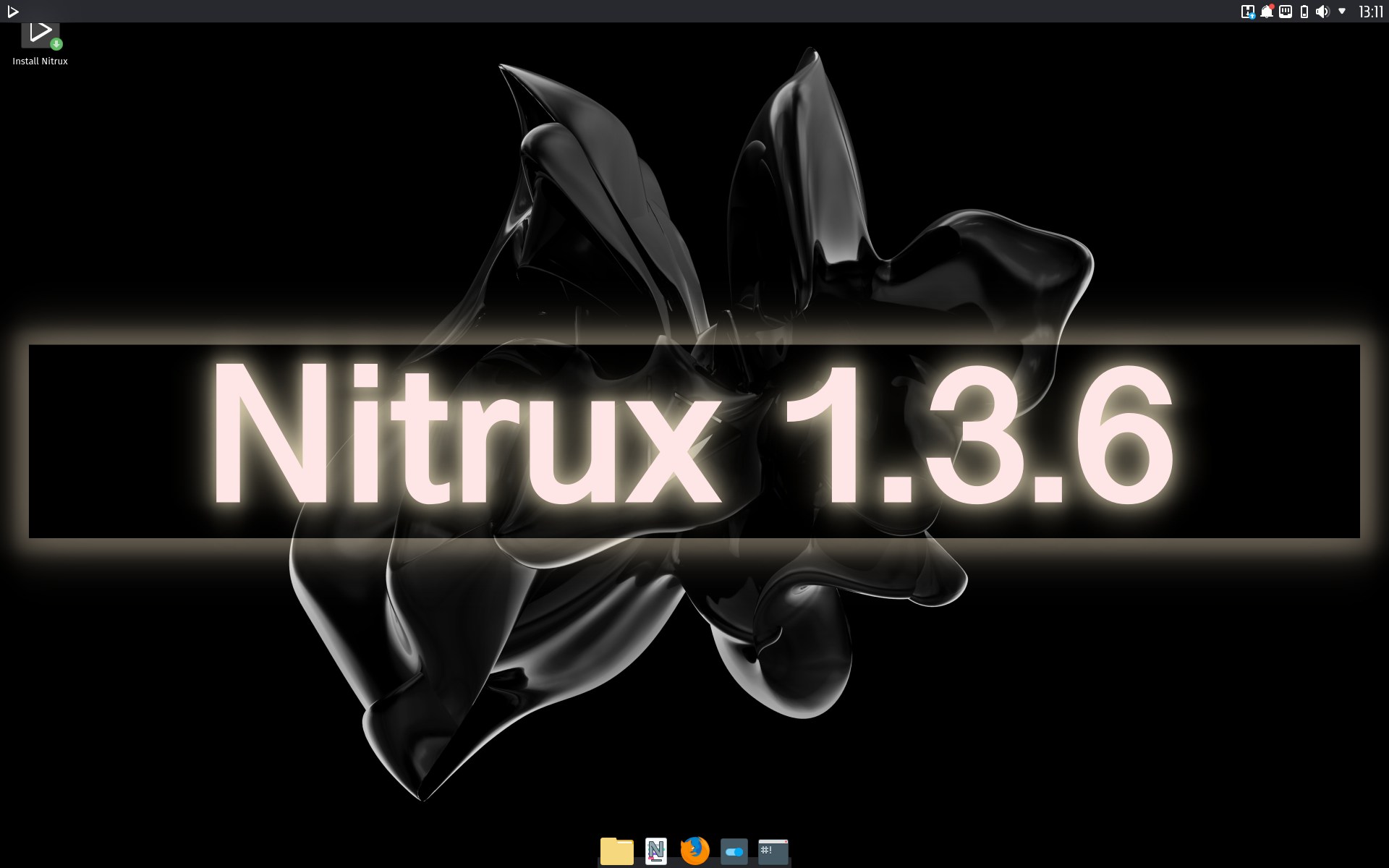Launch the terminal app from the dock
1389x868 pixels.
[773, 851]
